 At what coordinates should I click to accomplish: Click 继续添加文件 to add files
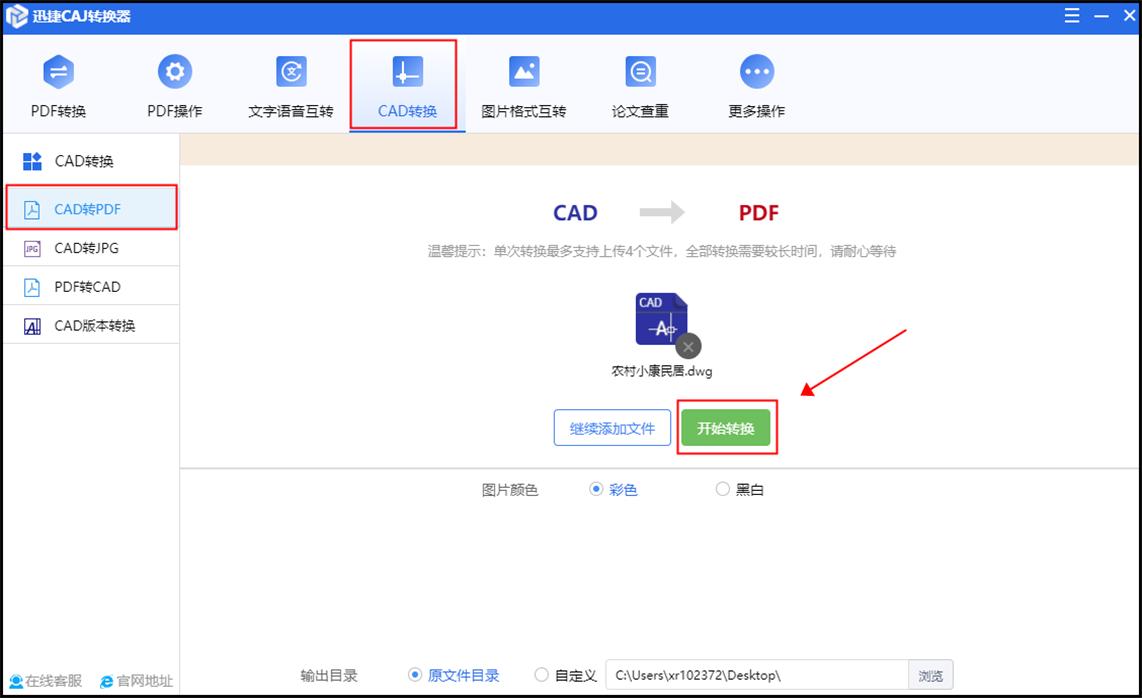click(x=611, y=427)
